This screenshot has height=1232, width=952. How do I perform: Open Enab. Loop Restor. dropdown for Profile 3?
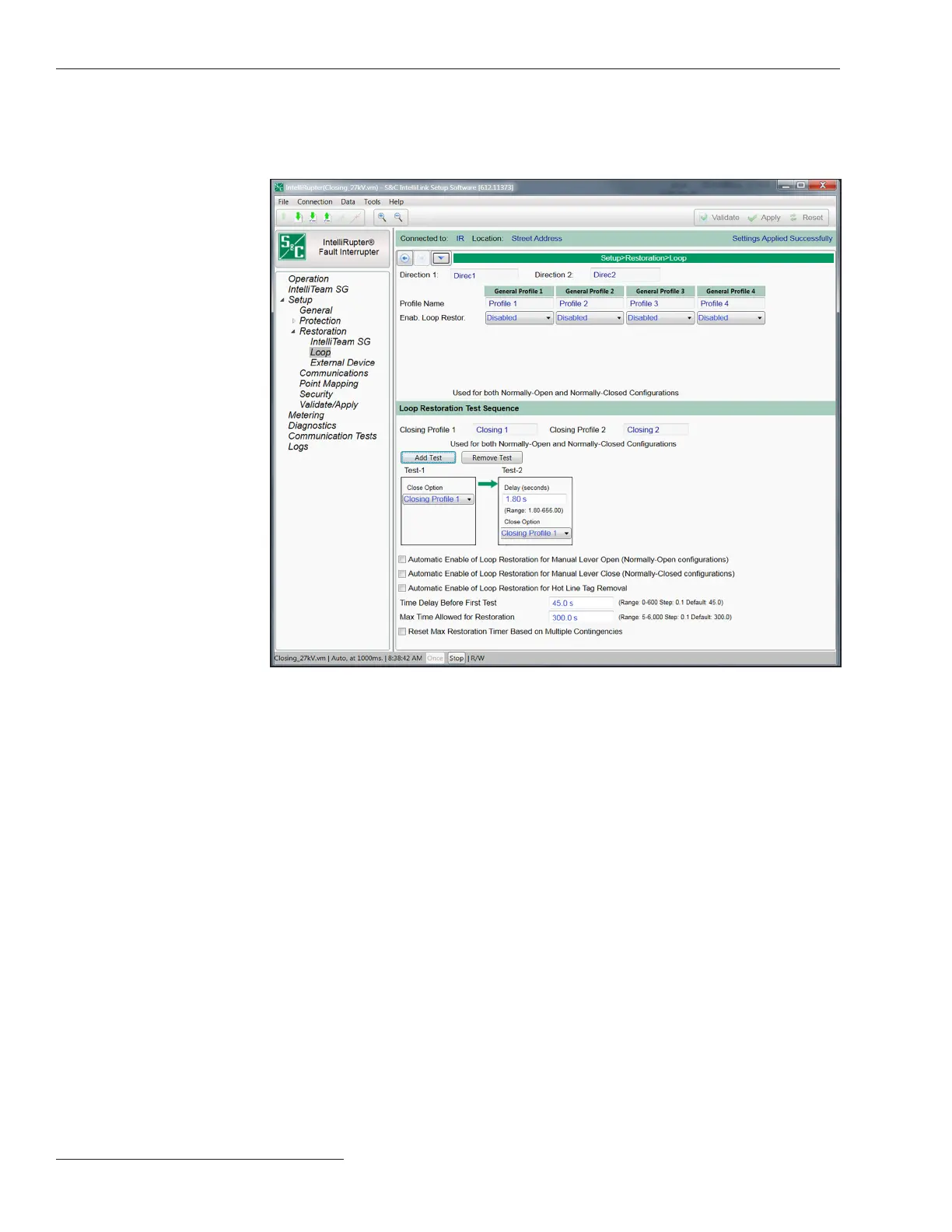660,318
